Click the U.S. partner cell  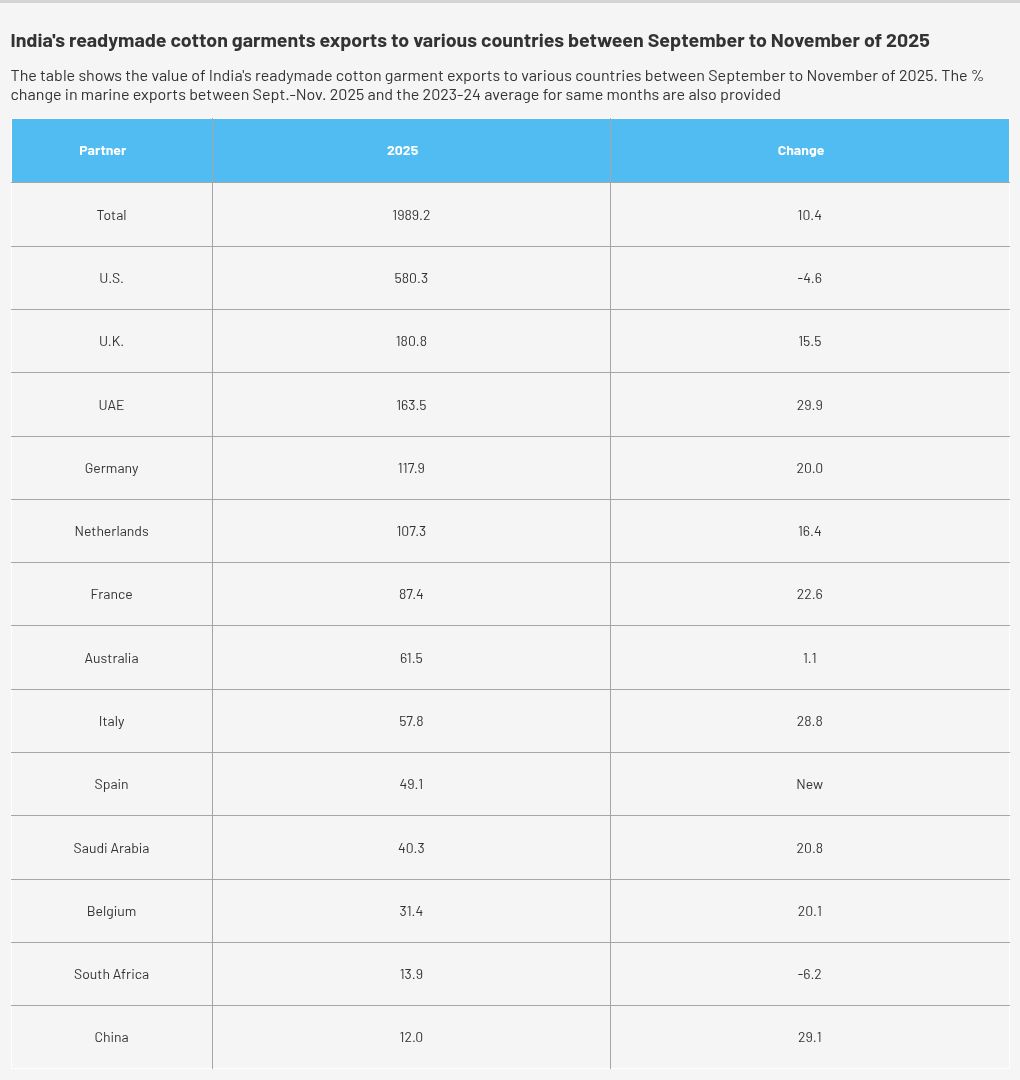pyautogui.click(x=111, y=278)
